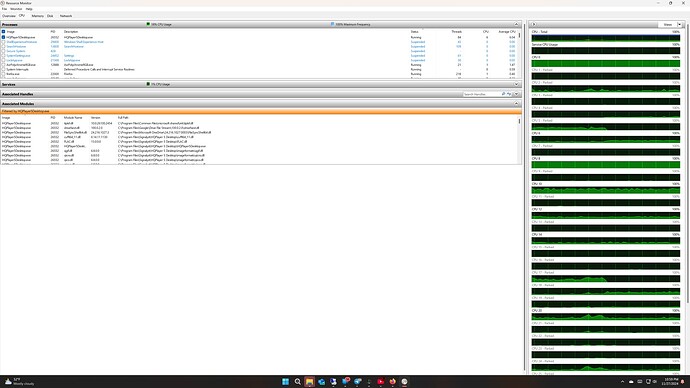Image resolution: width=690 pixels, height=388 pixels.
Task: Switch to the Disk tab
Action: coord(50,16)
